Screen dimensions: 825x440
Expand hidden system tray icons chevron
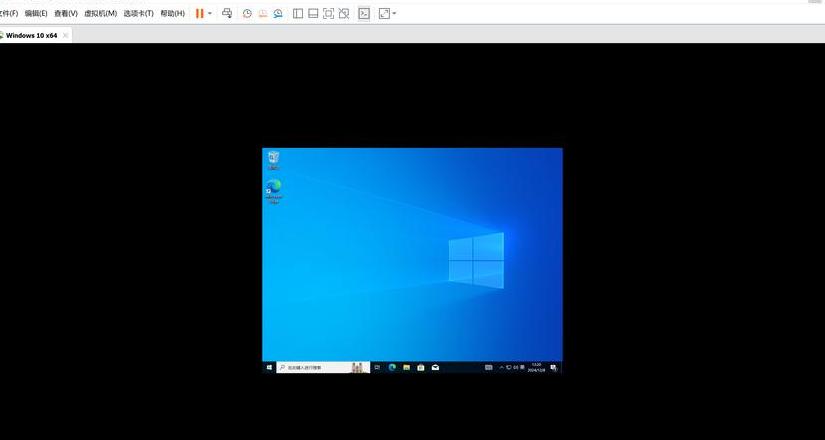pyautogui.click(x=501, y=367)
